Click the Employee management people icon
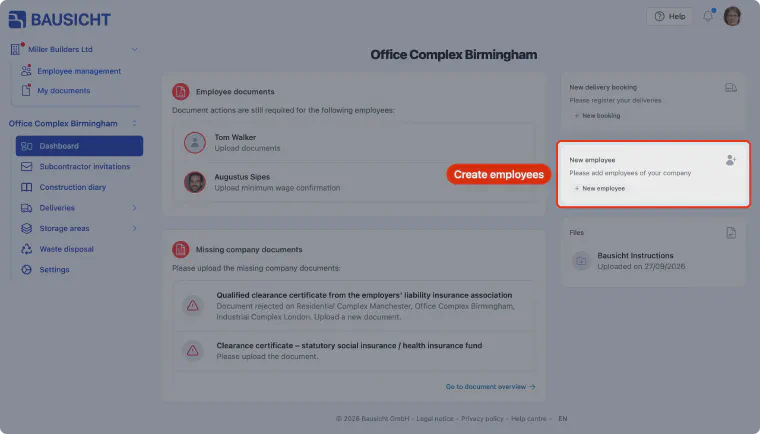 [26, 71]
